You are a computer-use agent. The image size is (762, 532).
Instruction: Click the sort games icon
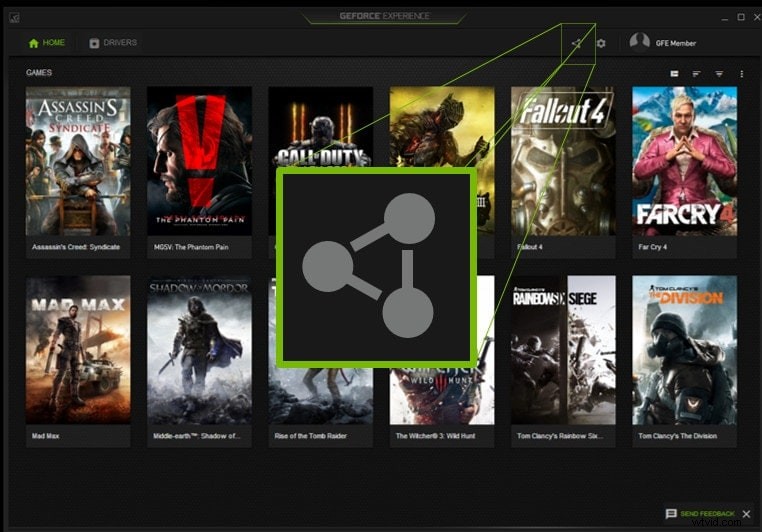[x=696, y=74]
